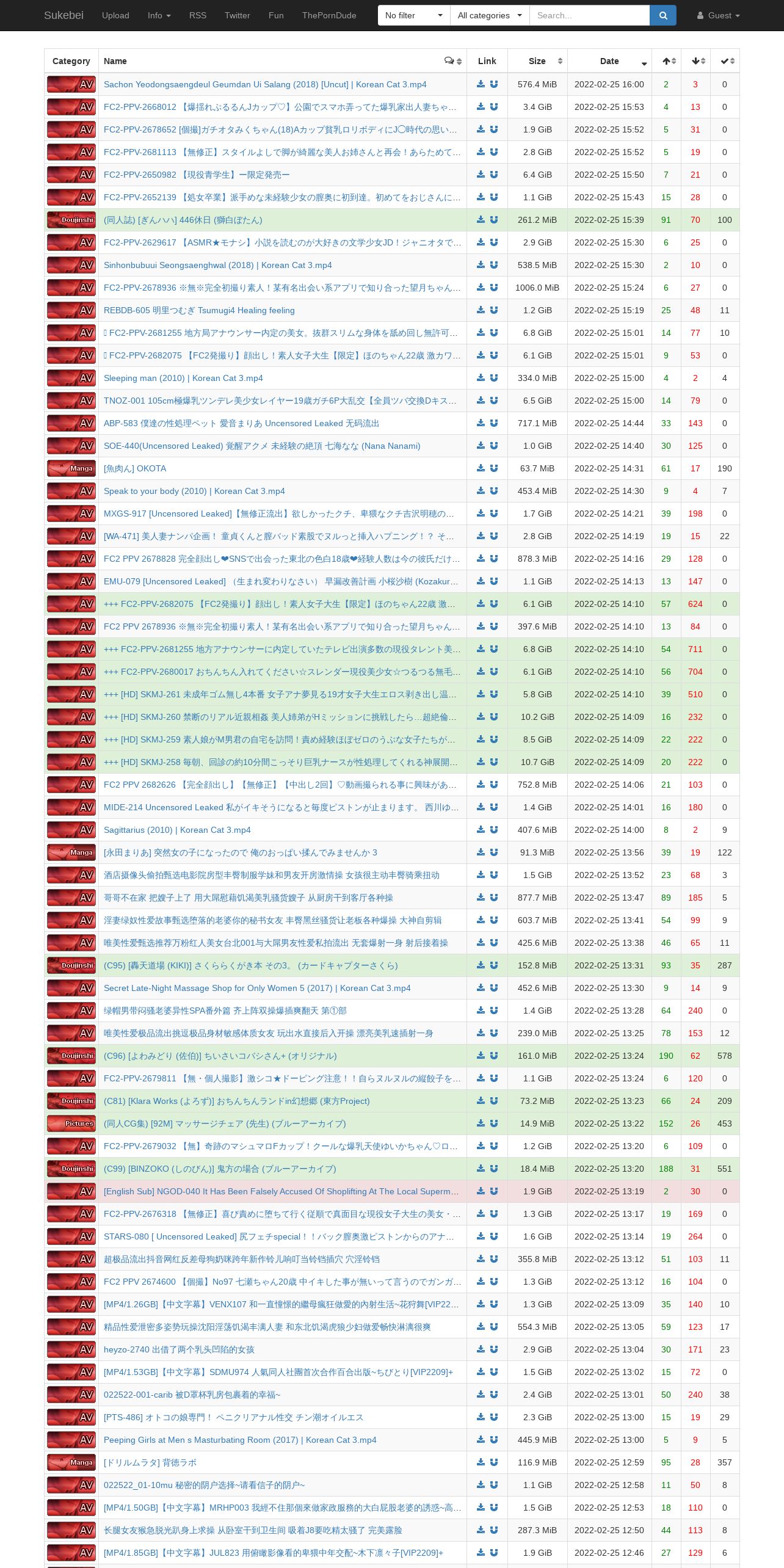Sort the table by Size column
The width and height of the screenshot is (784, 1568).
tap(537, 61)
